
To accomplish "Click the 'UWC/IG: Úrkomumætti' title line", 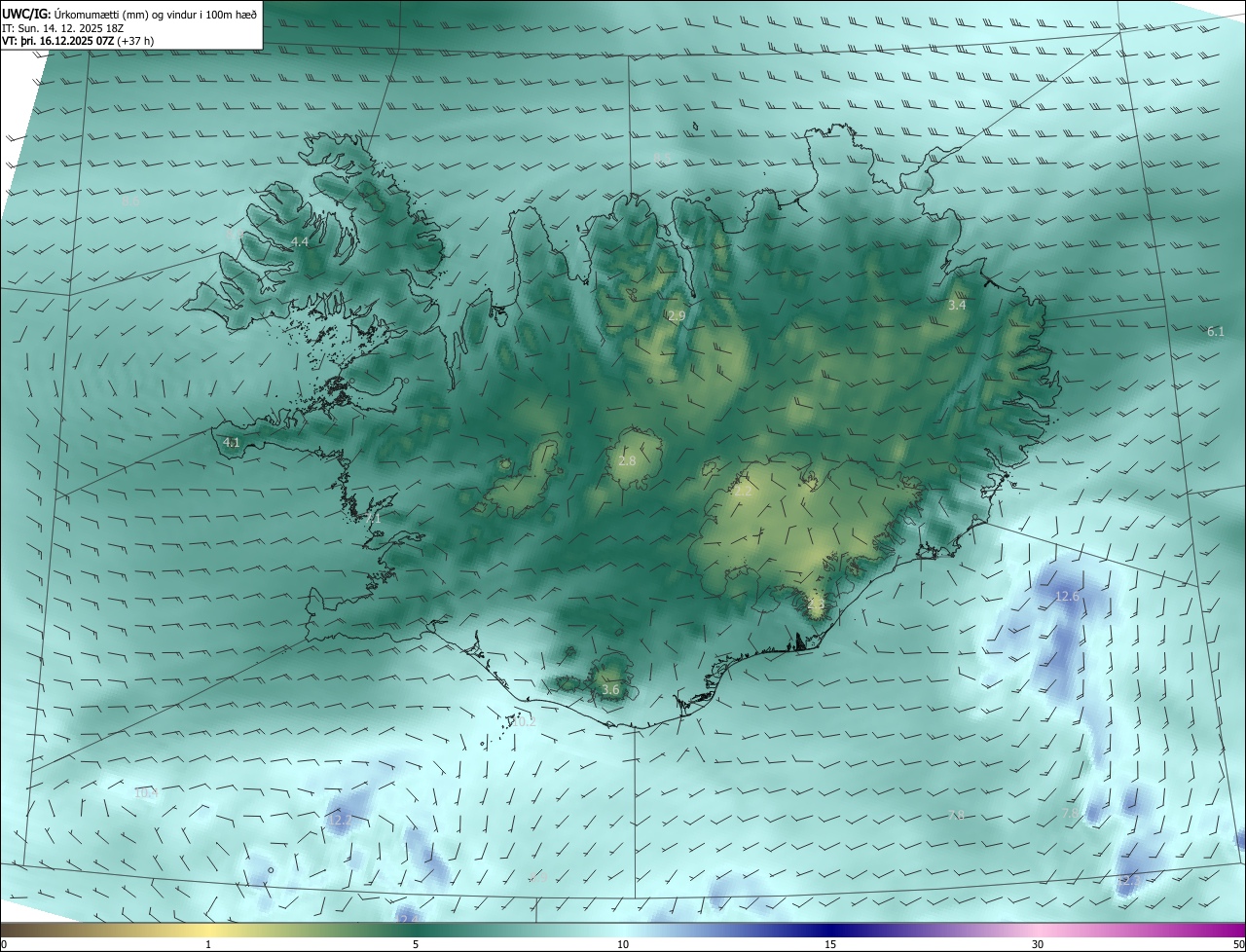I will pyautogui.click(x=128, y=14).
